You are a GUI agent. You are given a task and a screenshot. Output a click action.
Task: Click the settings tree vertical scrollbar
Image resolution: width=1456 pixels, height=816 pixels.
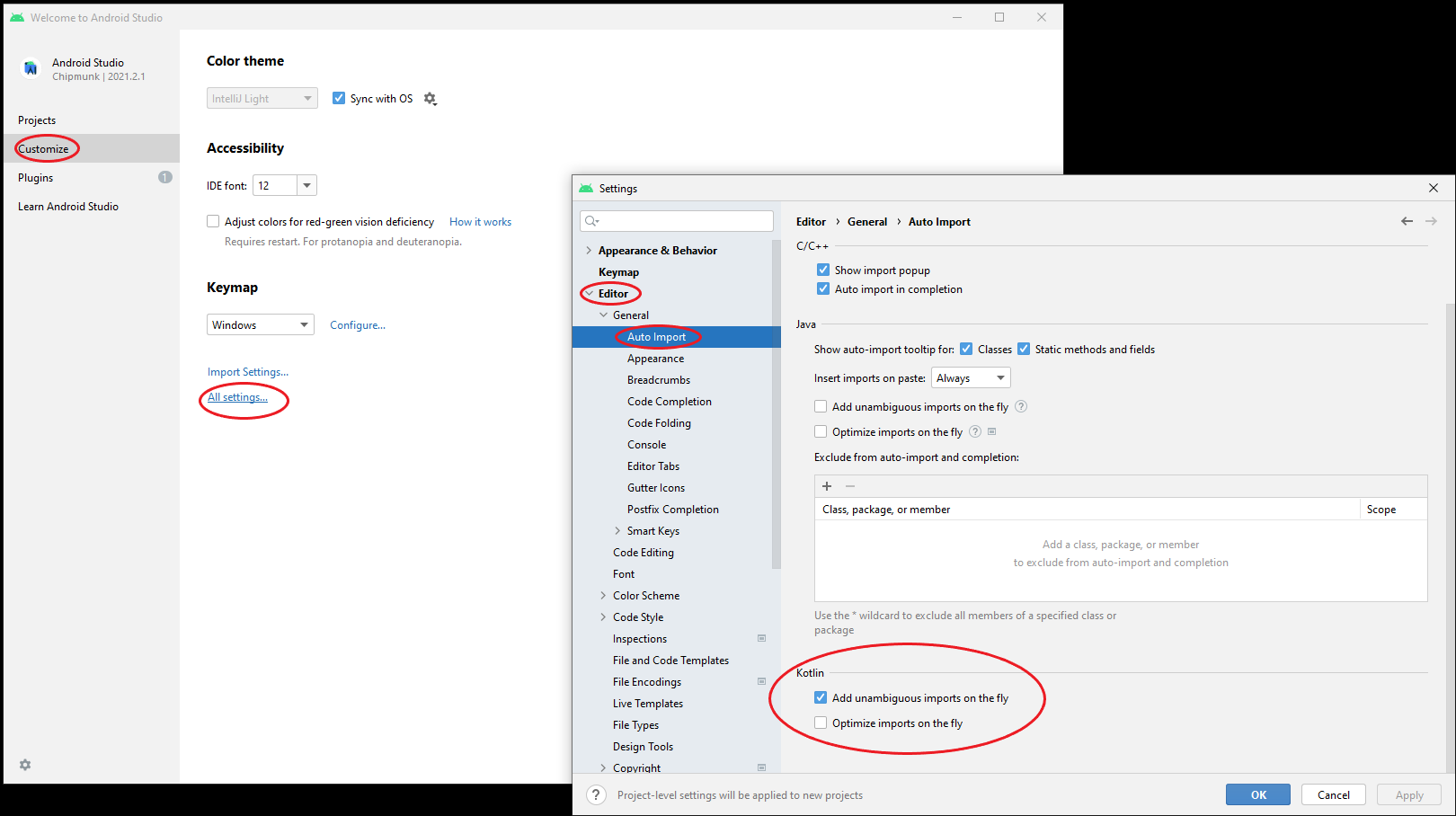(777, 404)
